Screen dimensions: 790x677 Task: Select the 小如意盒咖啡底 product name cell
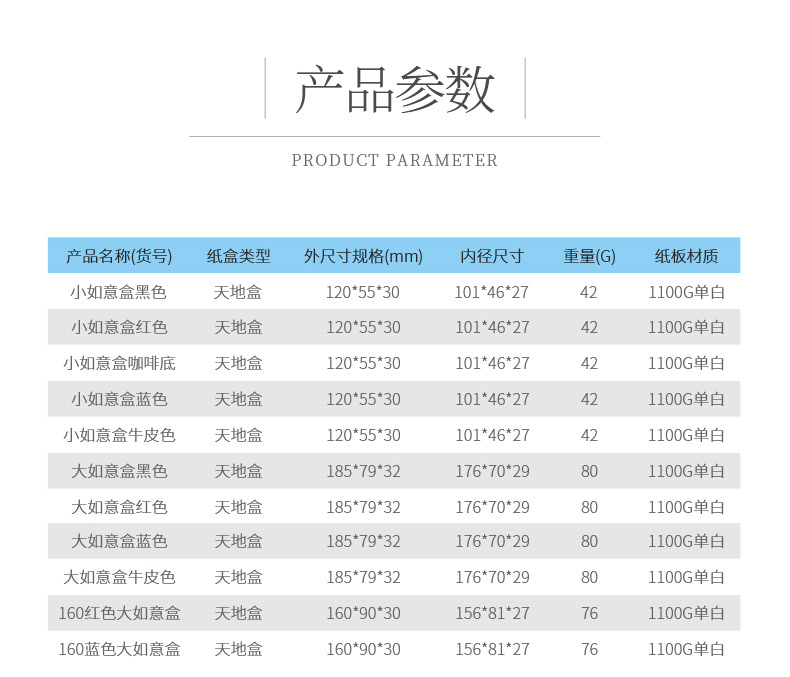point(119,363)
